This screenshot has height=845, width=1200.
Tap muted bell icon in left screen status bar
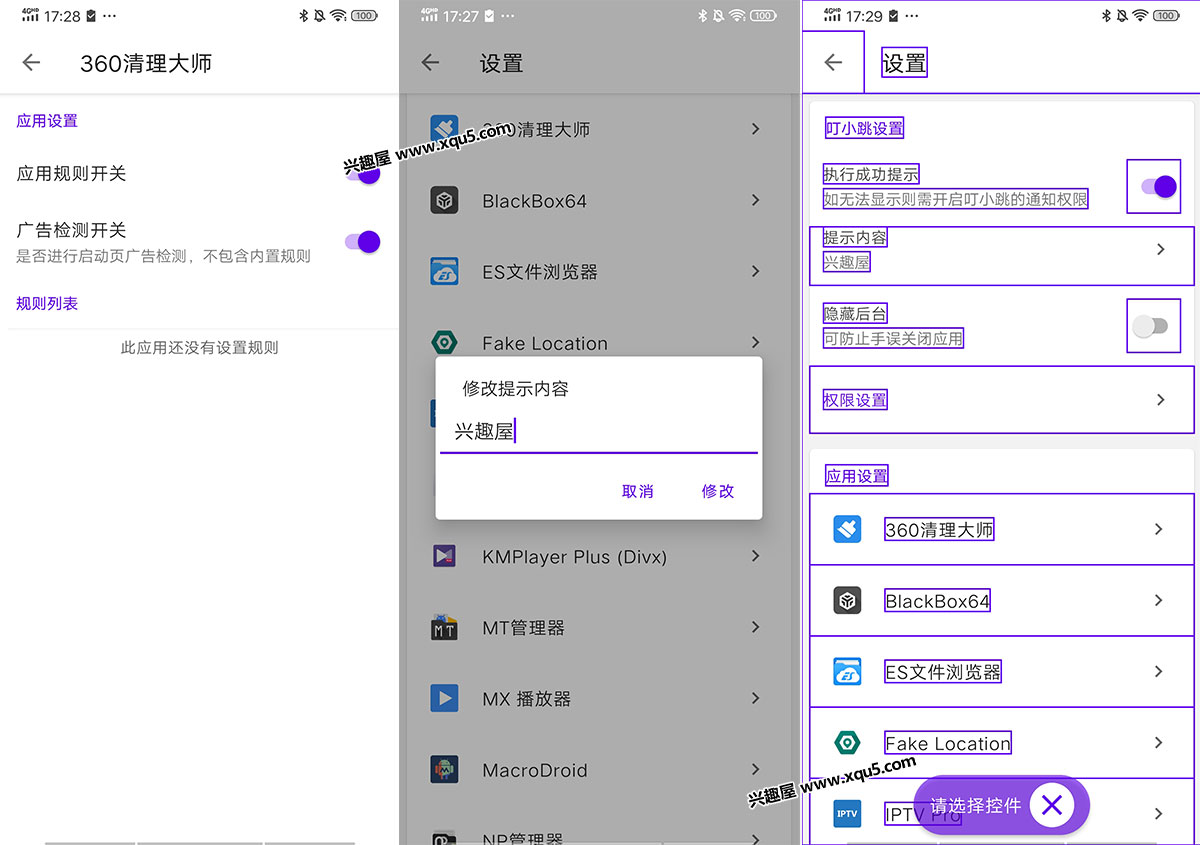(x=319, y=16)
